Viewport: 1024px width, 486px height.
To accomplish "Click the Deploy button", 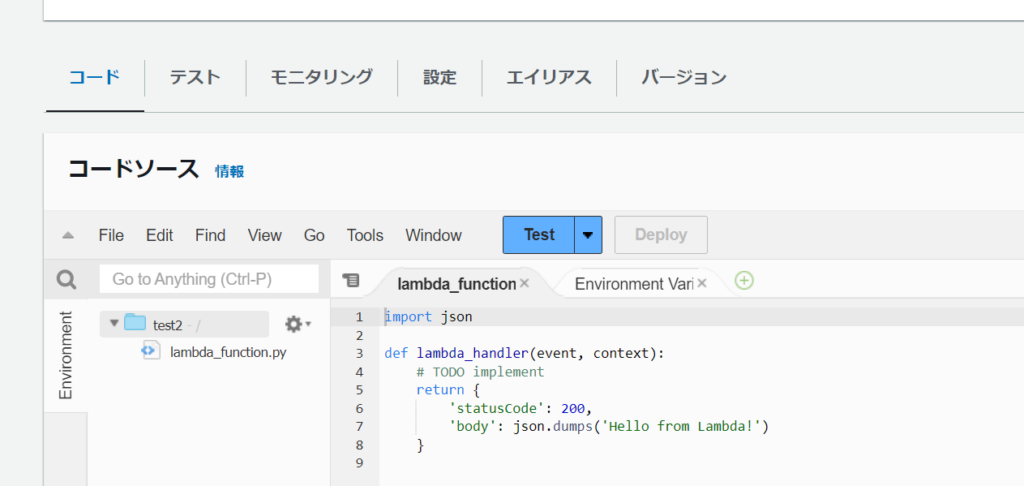I will click(661, 235).
